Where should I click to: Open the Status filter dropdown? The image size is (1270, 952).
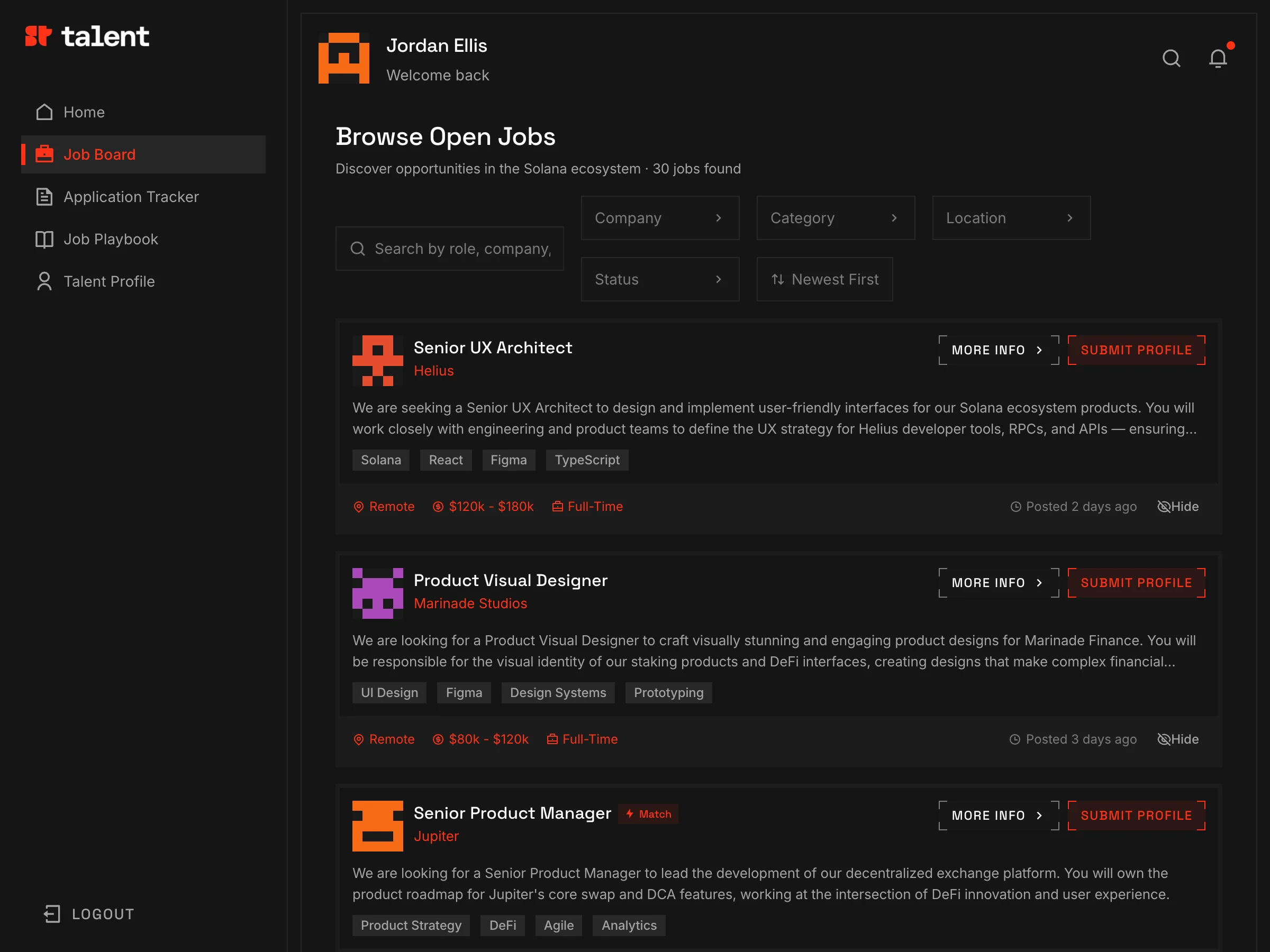[x=660, y=279]
